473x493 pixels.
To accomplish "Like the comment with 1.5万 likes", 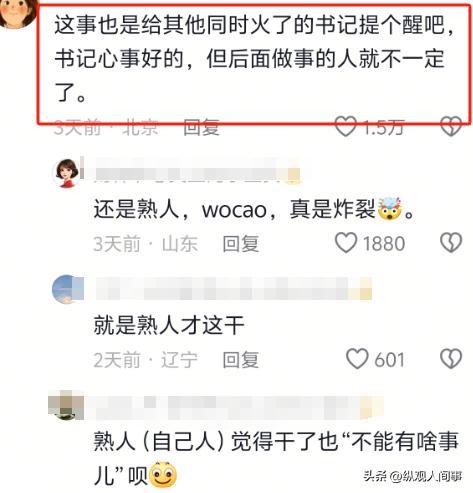I will [x=345, y=127].
